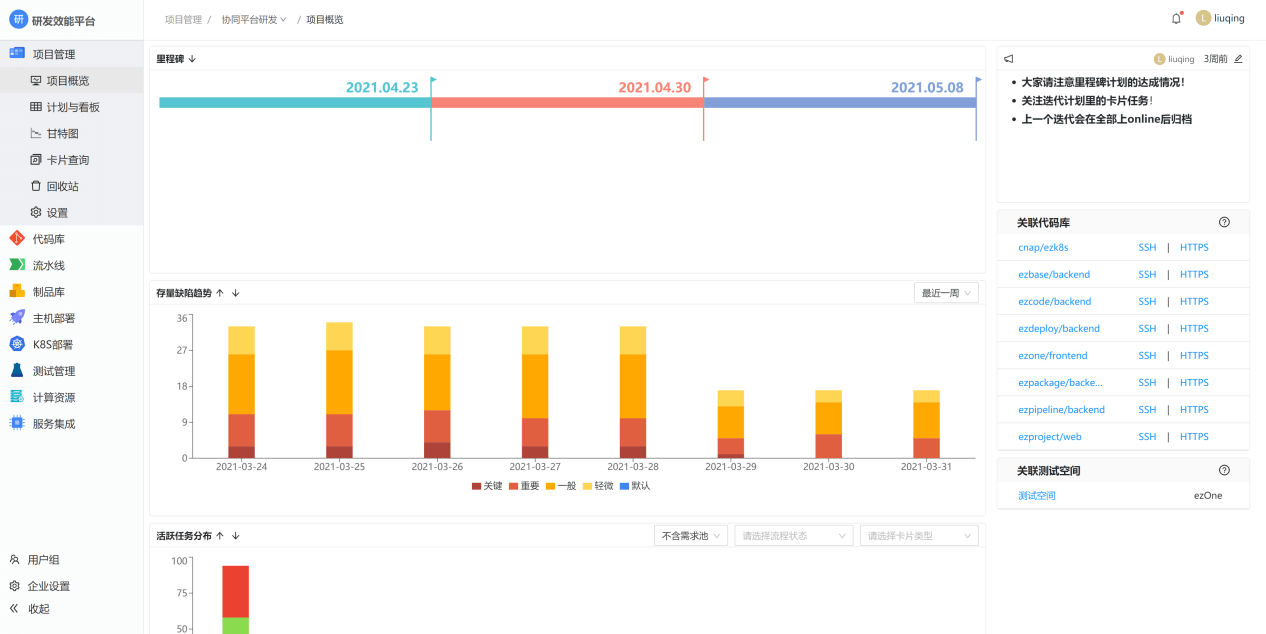The width and height of the screenshot is (1266, 634).
Task: Collapse the sidebar with 收起
Action: [38, 608]
